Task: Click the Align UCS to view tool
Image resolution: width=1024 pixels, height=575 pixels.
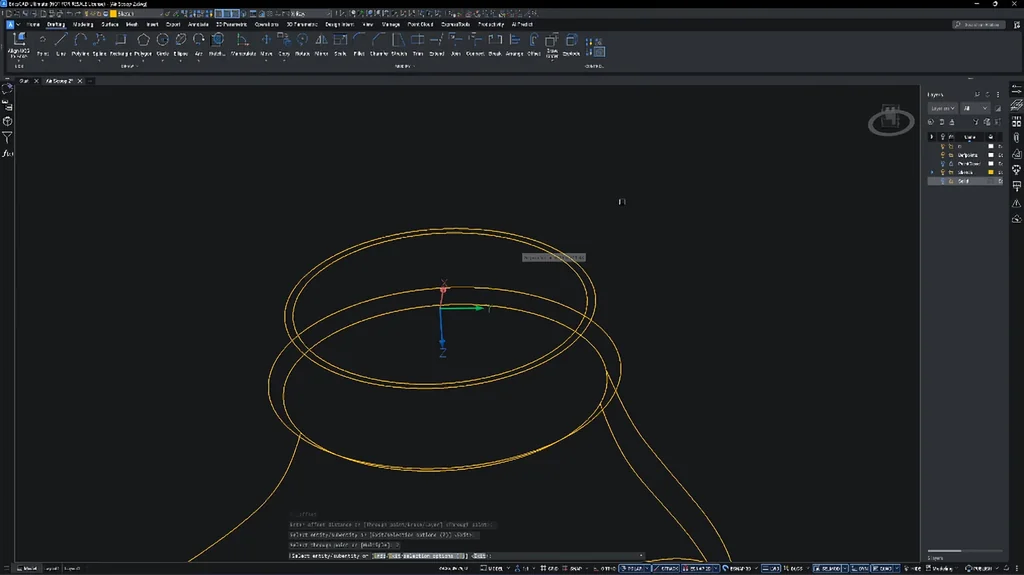Action: 19,44
